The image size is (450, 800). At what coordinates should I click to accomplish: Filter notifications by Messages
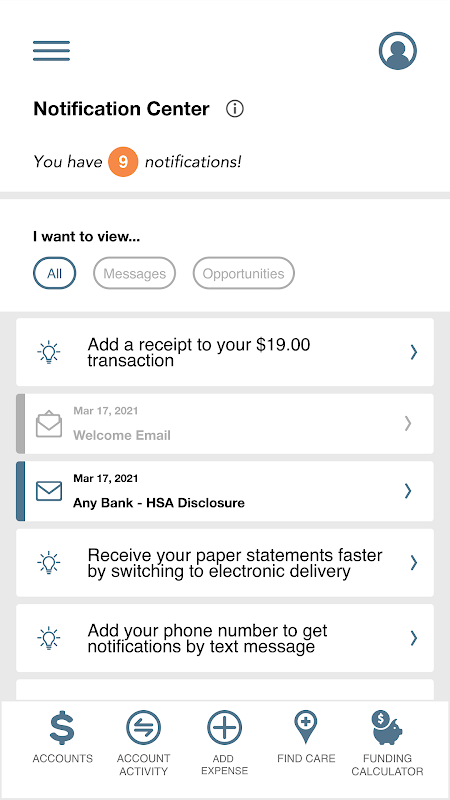135,273
